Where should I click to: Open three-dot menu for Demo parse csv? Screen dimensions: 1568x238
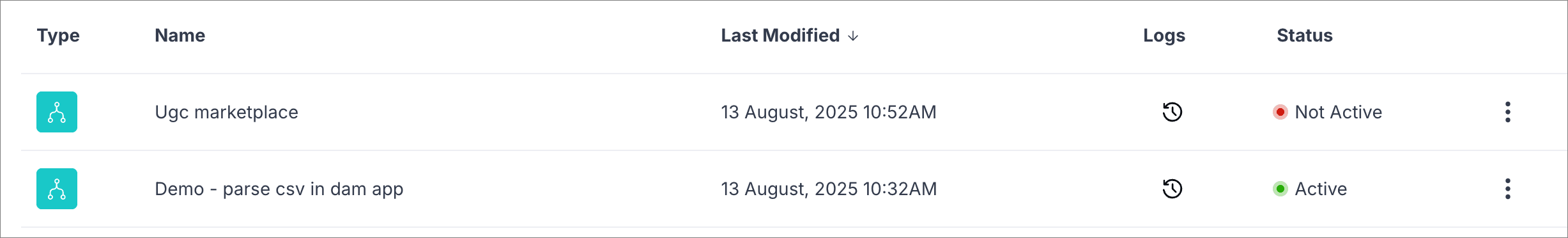point(1507,189)
